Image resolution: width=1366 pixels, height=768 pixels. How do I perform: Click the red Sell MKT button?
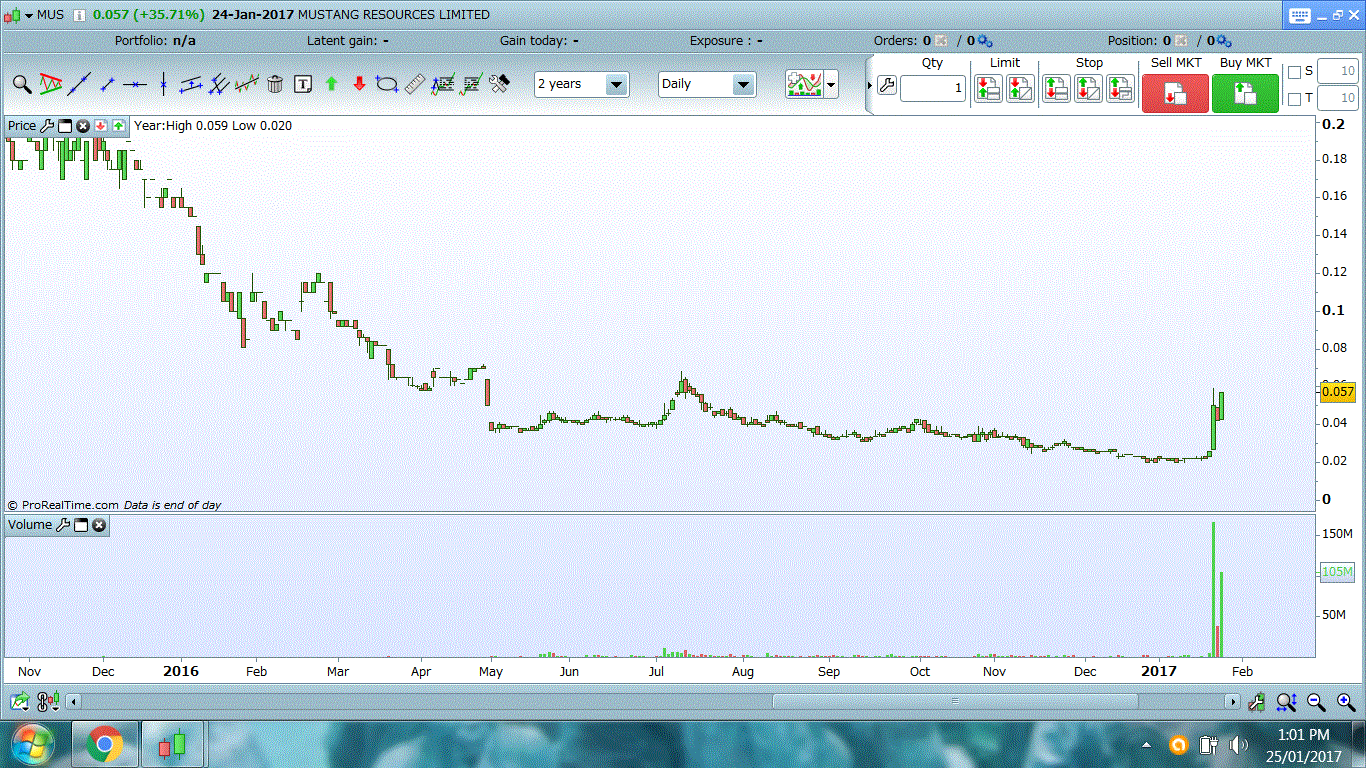pos(1176,93)
